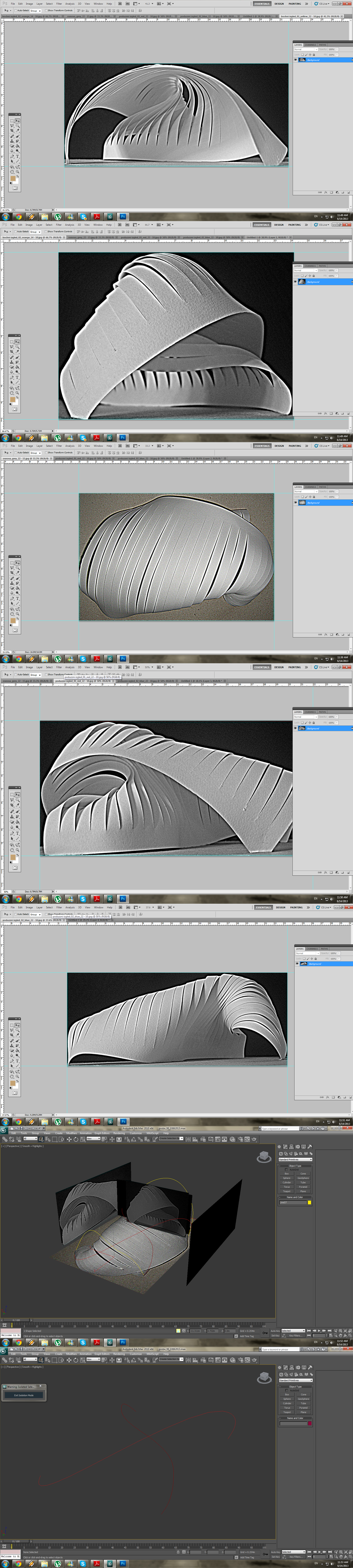Open Chrome from taskbar beneath topmost Photoshop window
353x1568 pixels.
click(x=18, y=216)
